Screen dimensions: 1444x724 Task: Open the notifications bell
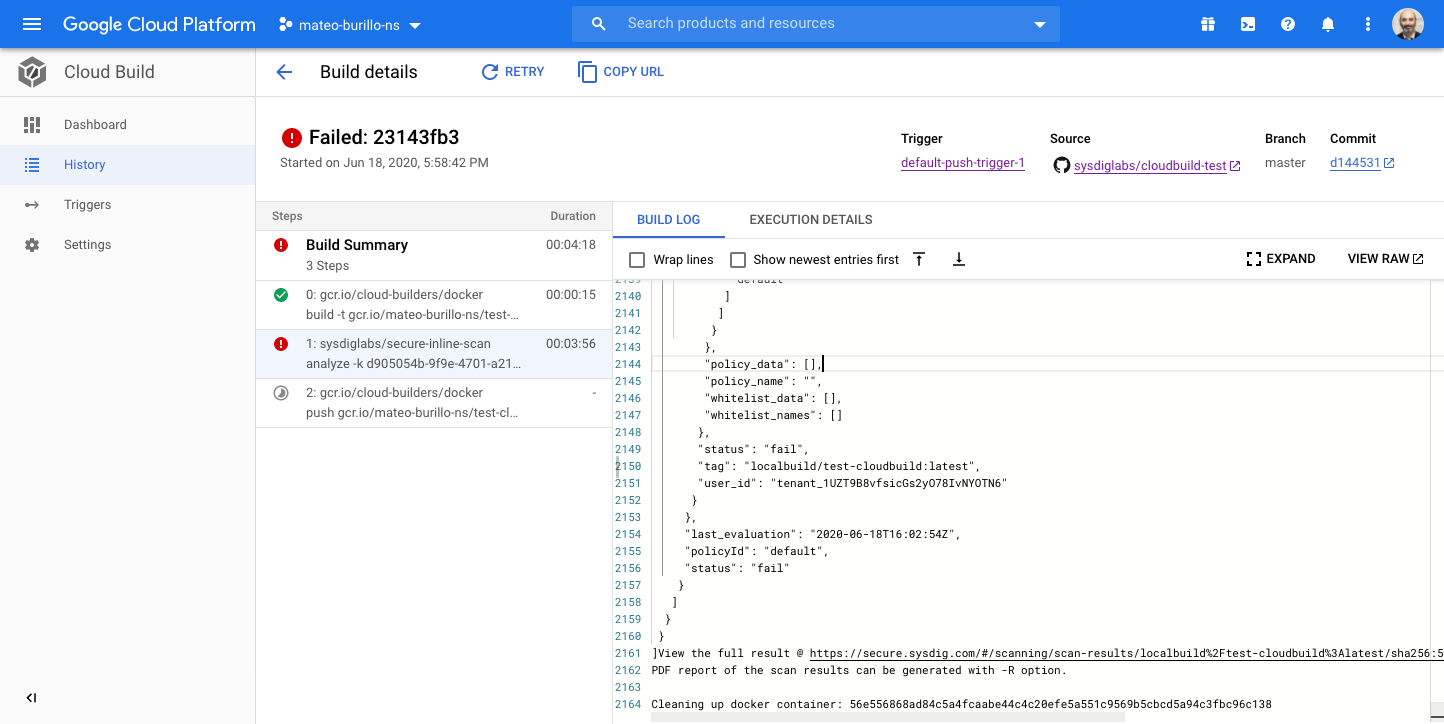click(x=1328, y=24)
